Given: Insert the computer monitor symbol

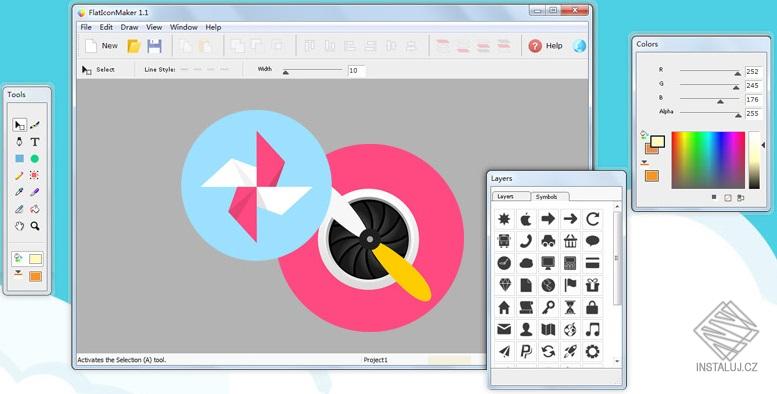Looking at the screenshot, I should tap(548, 264).
